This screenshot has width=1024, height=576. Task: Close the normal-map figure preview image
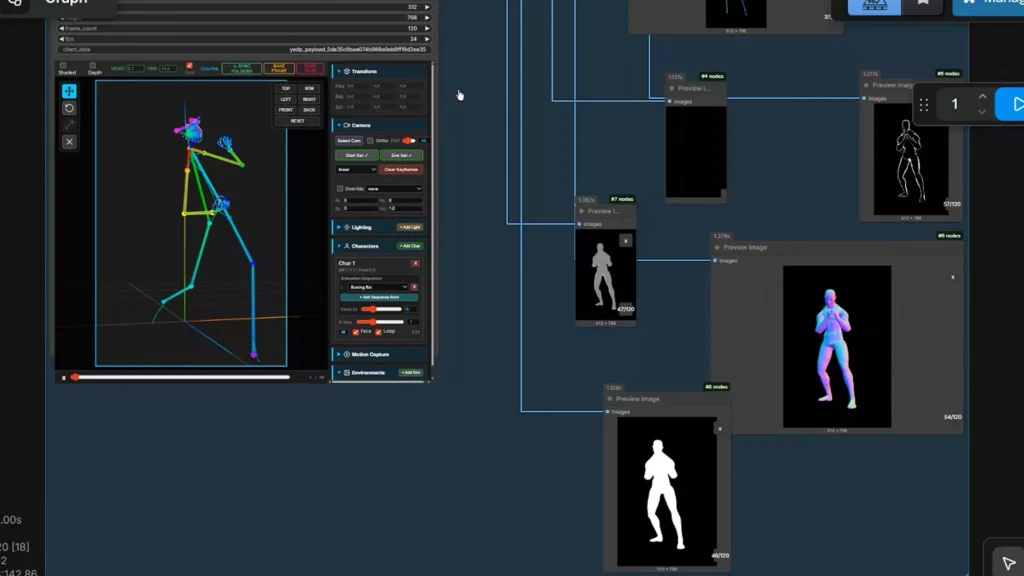click(953, 277)
